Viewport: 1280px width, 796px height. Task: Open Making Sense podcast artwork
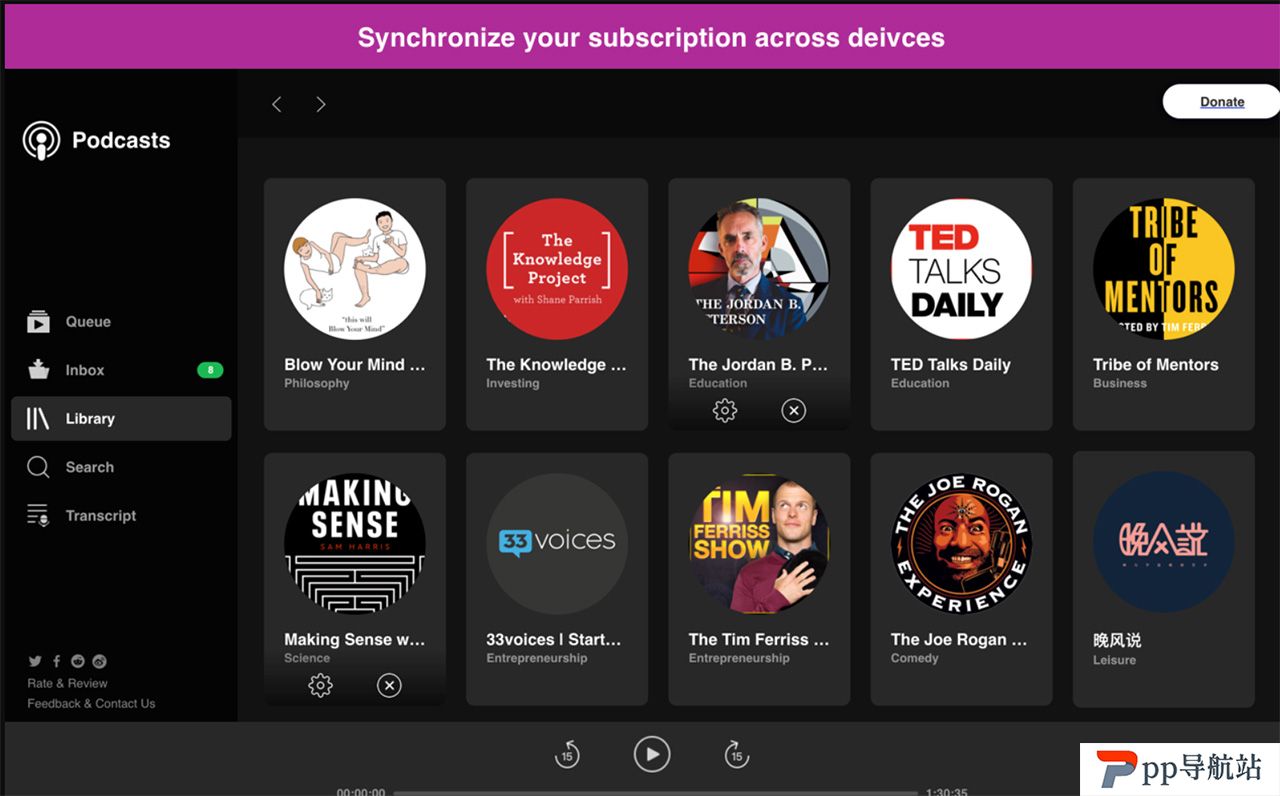[355, 543]
